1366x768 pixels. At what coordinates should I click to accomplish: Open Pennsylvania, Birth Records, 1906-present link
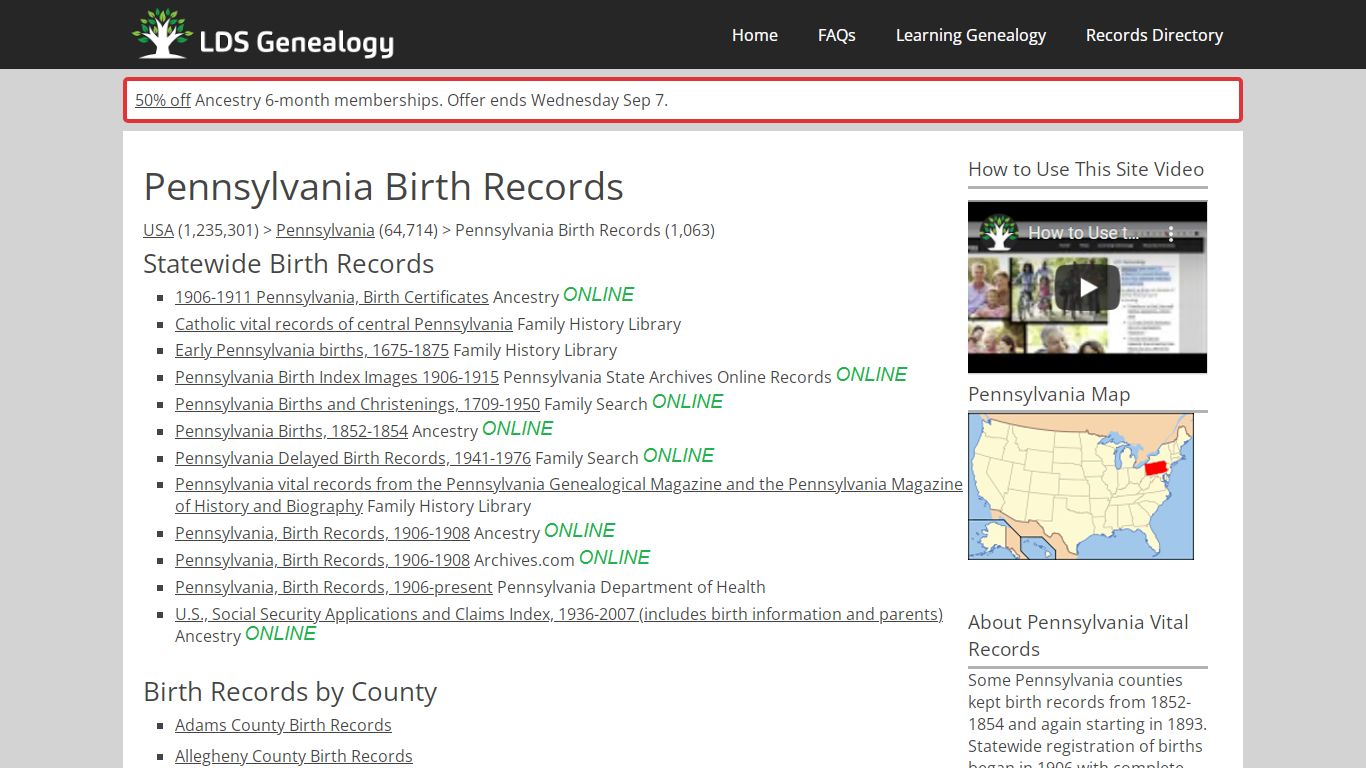[334, 587]
